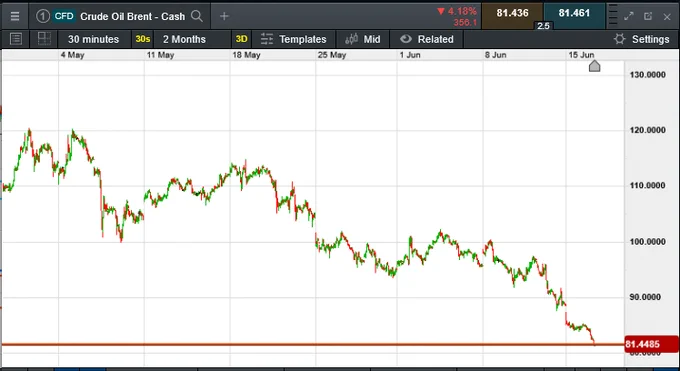Screen dimensions: 680x371
Task: Click the Settings gear icon
Action: tap(620, 39)
